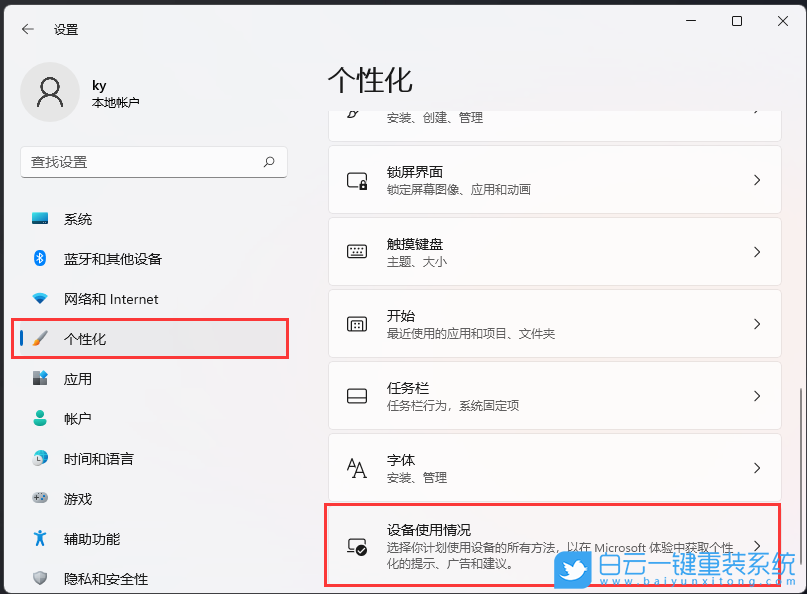Click the 帐户 accounts icon
The image size is (807, 594).
point(40,418)
